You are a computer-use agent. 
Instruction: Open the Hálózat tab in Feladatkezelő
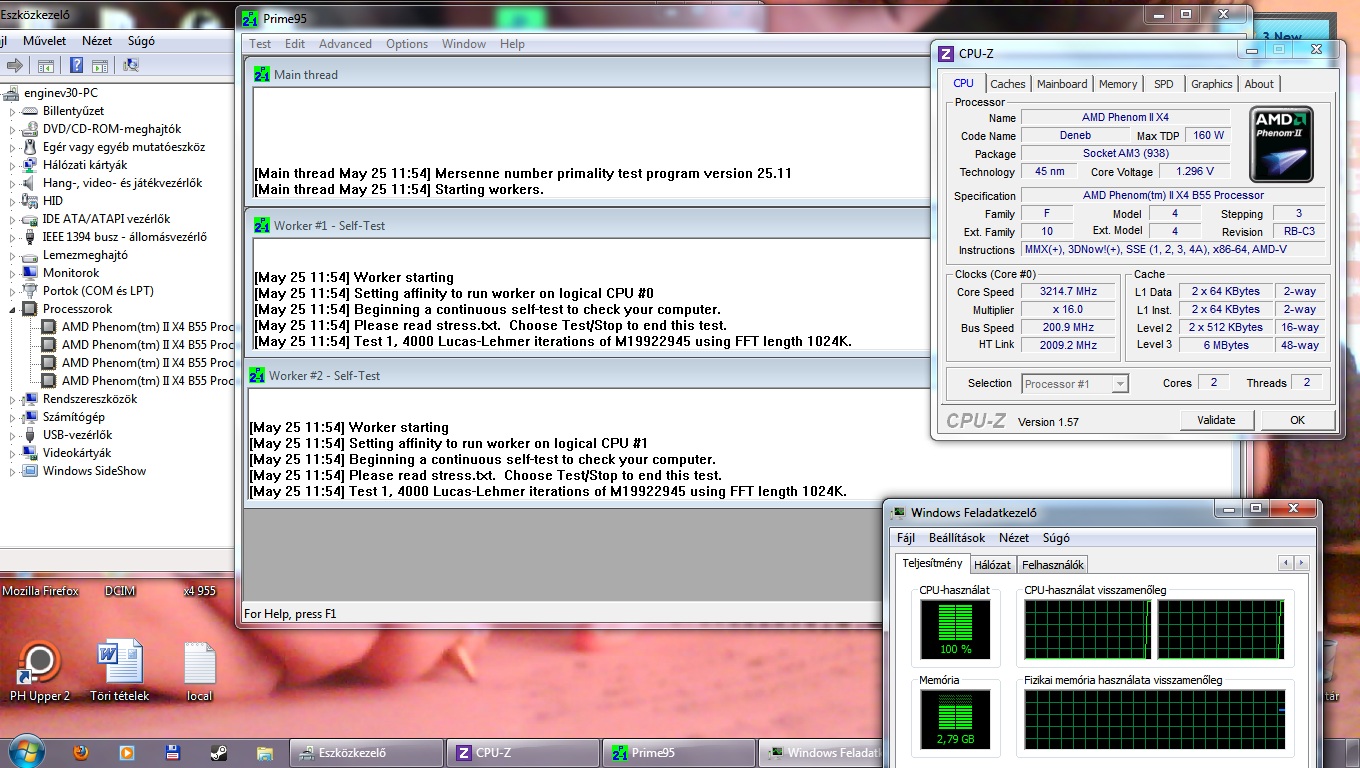click(992, 565)
